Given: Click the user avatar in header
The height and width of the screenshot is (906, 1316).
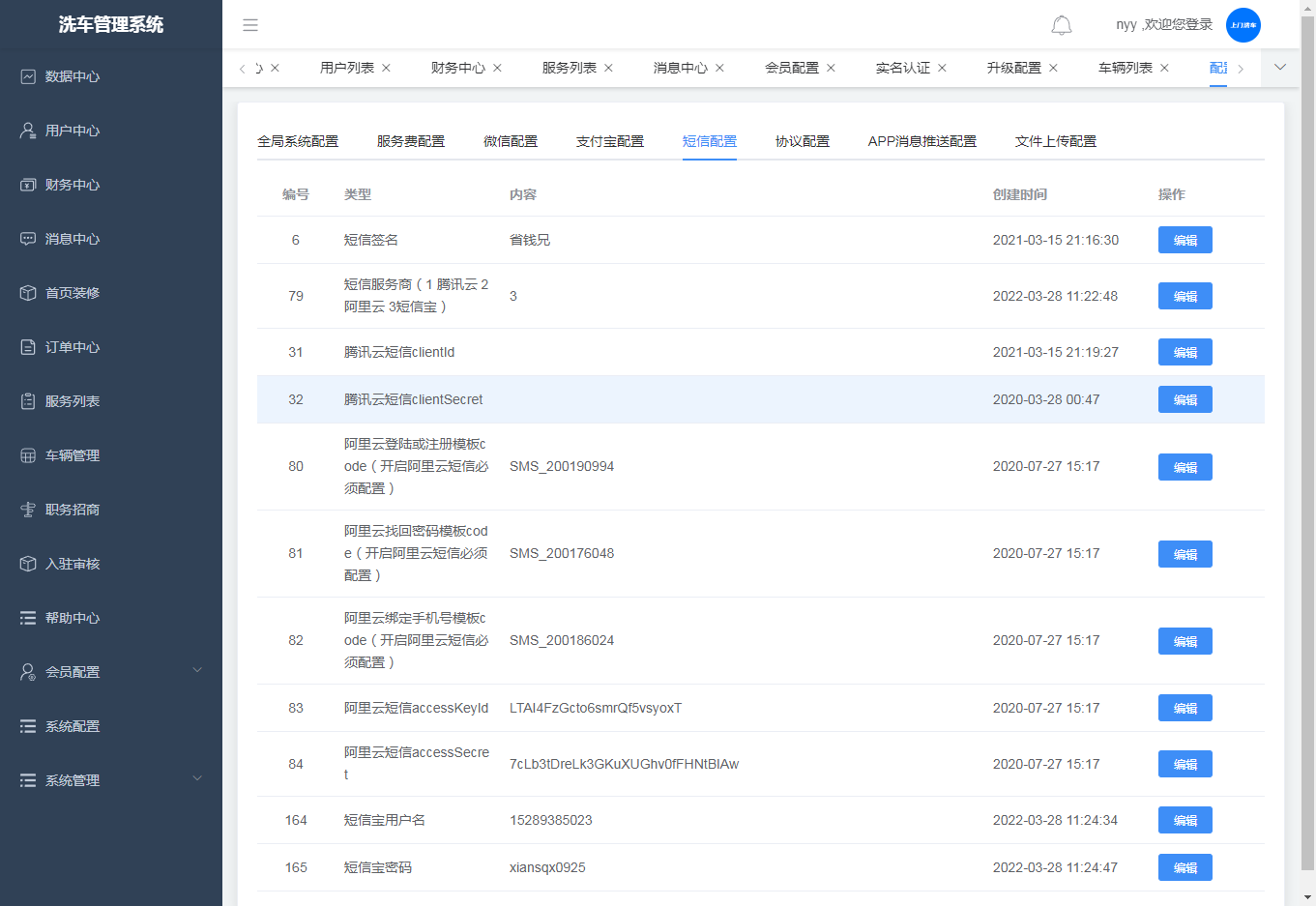Looking at the screenshot, I should pyautogui.click(x=1243, y=25).
